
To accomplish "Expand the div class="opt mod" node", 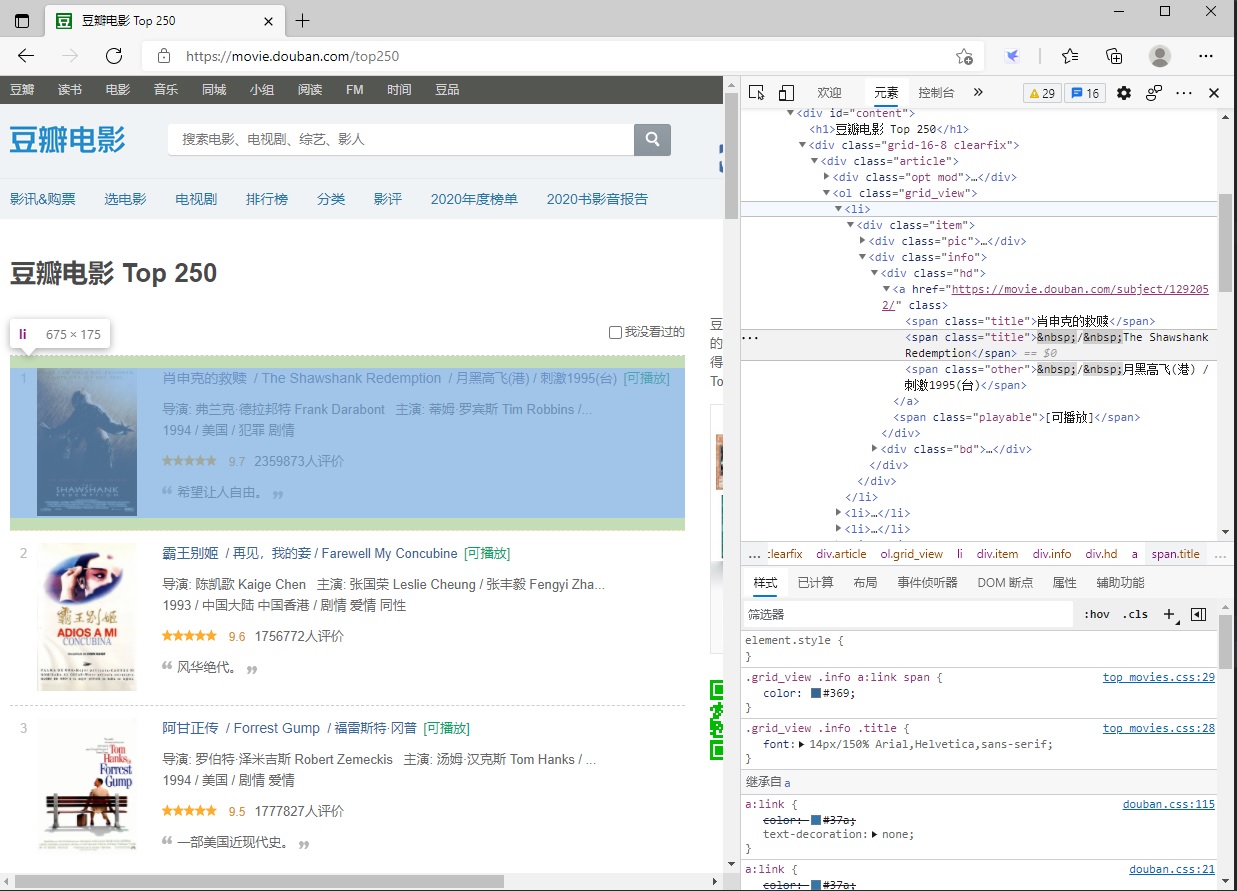I will click(x=826, y=177).
